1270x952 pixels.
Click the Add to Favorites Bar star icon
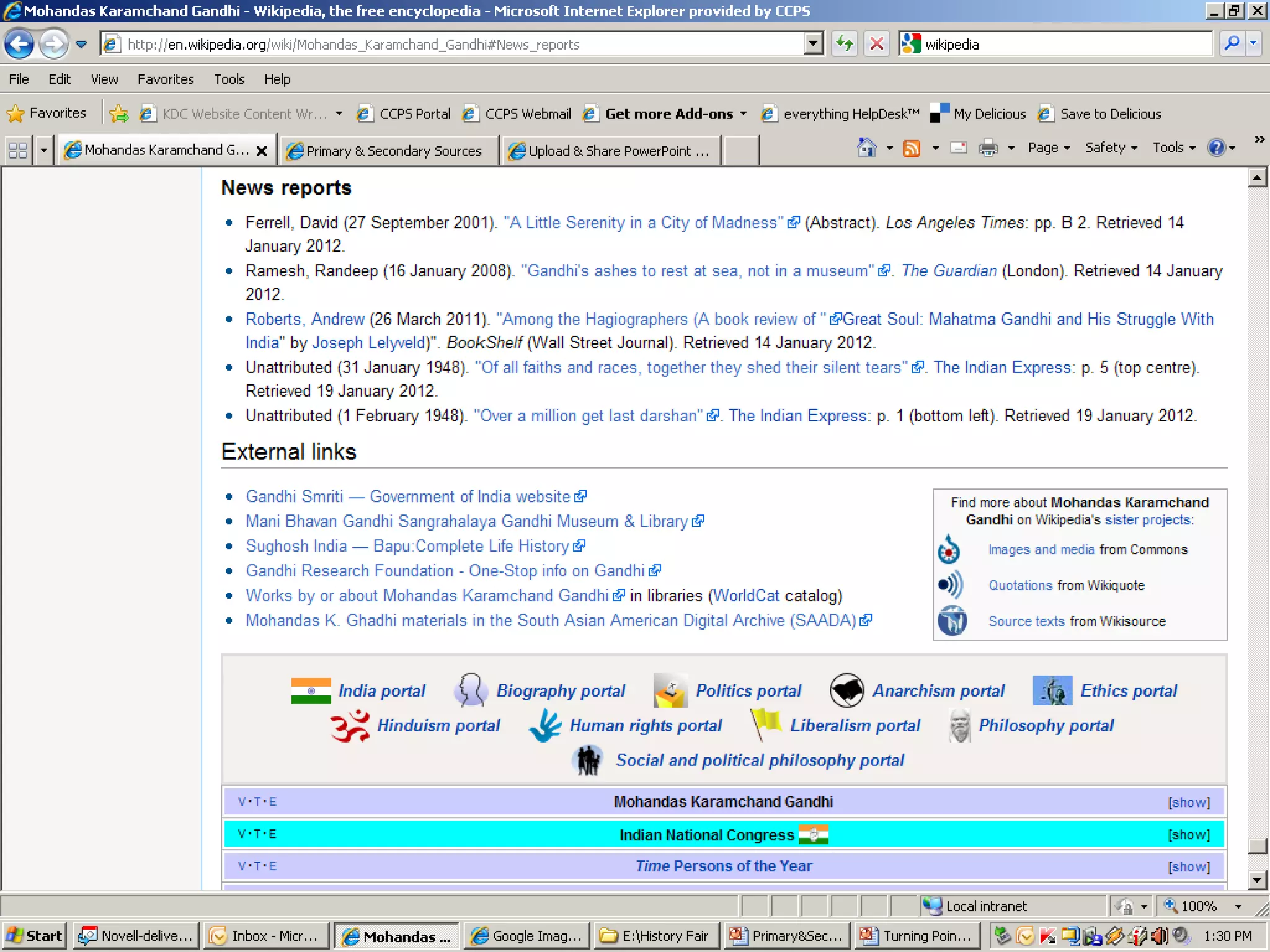coord(118,113)
